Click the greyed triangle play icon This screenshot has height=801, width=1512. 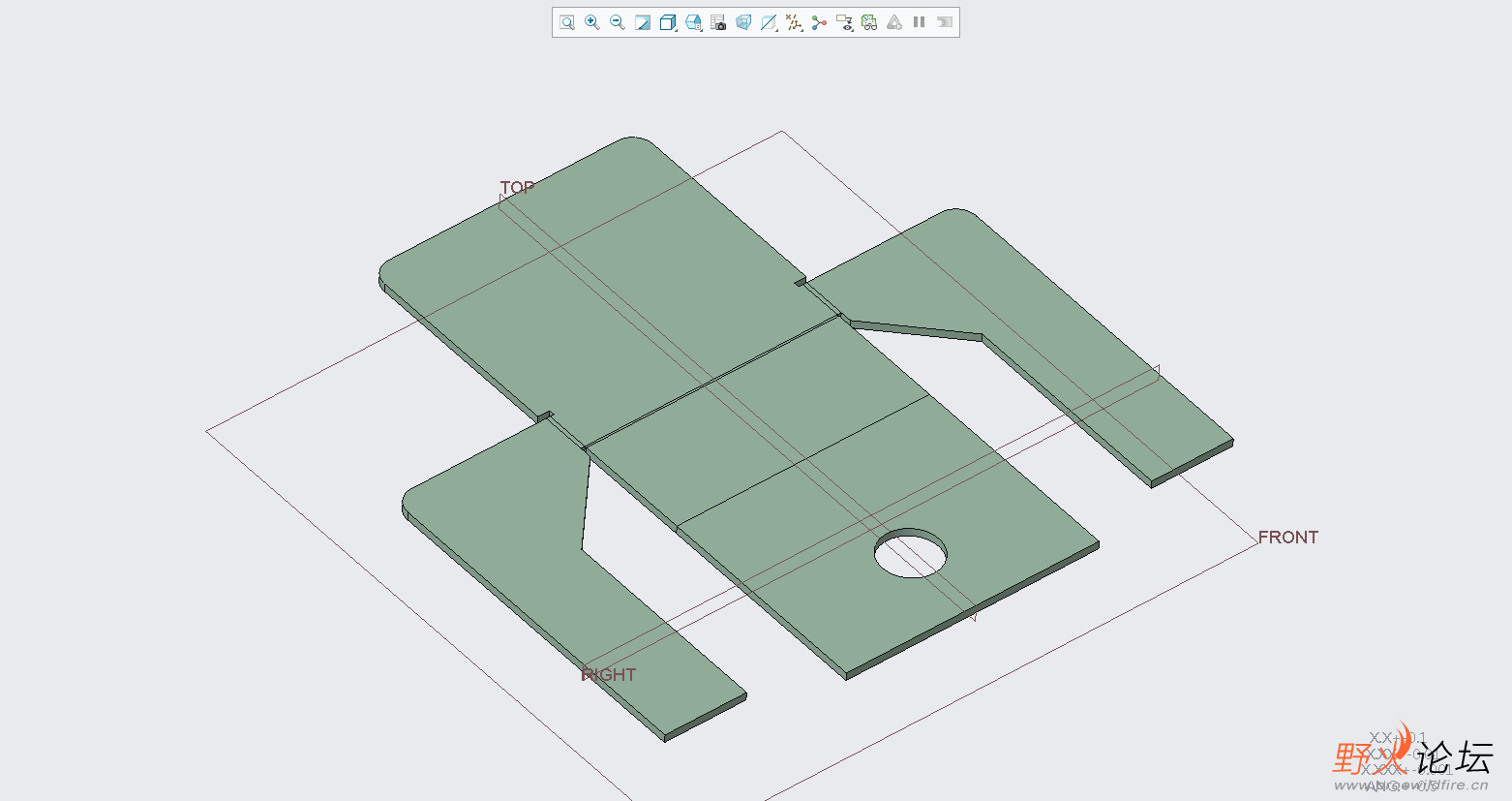894,22
